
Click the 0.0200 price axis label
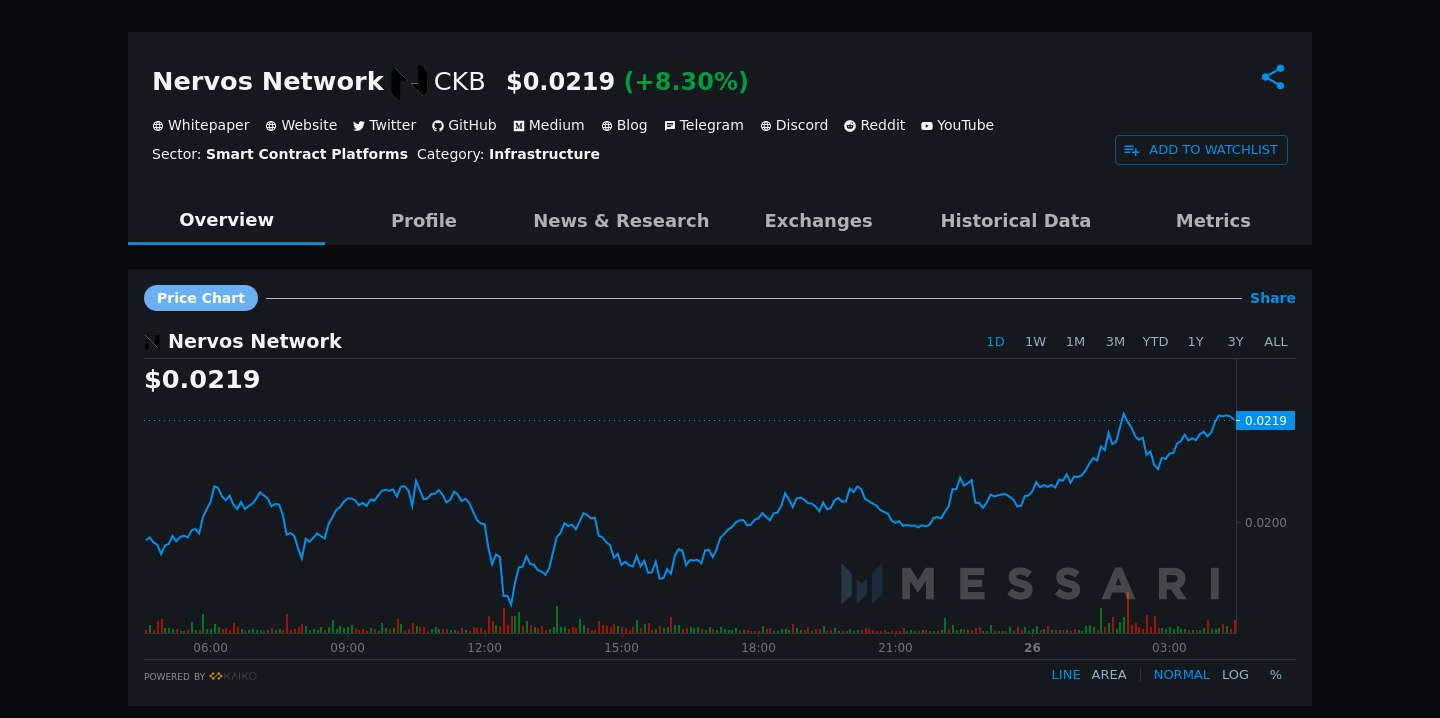point(1265,522)
